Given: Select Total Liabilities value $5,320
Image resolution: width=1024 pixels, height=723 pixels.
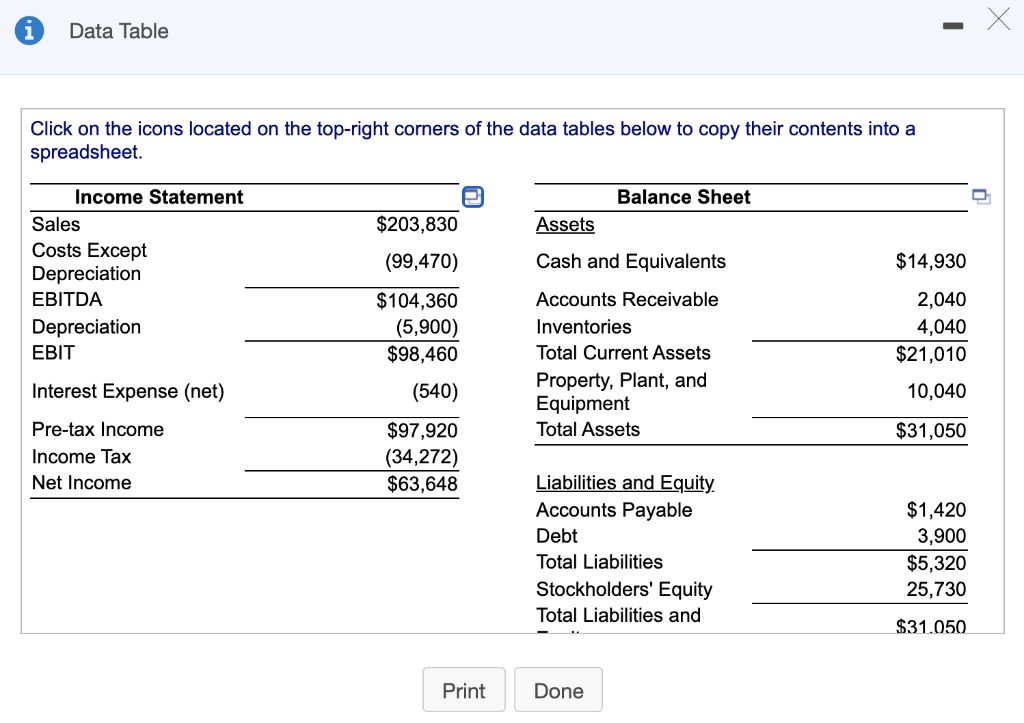Looking at the screenshot, I should tap(936, 563).
